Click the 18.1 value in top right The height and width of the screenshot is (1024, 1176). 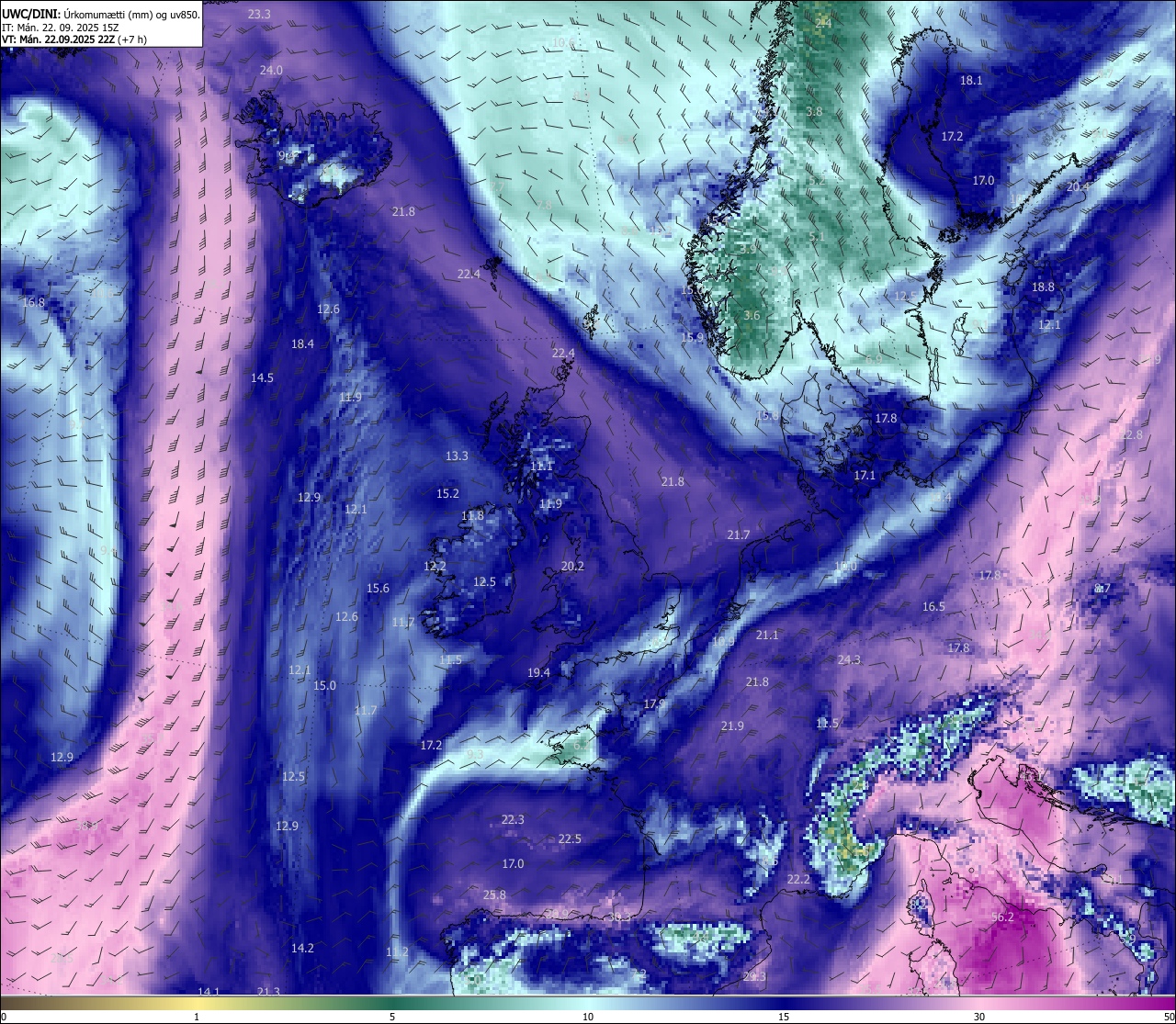[971, 80]
